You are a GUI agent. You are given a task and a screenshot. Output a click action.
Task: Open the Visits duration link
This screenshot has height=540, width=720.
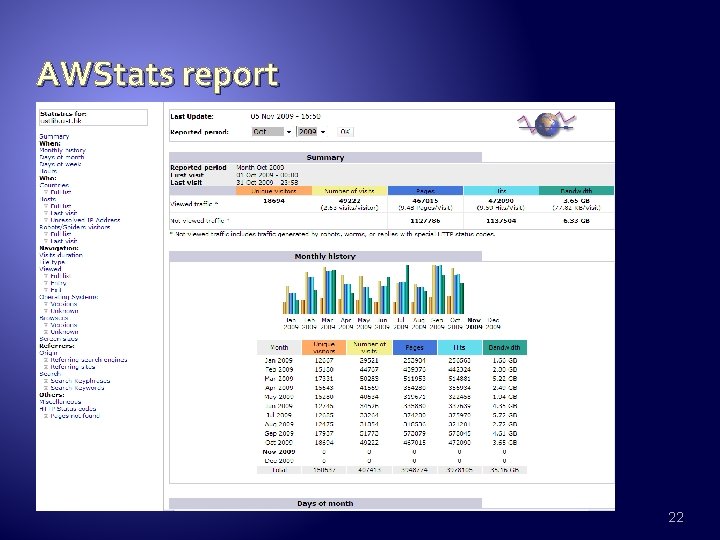coord(61,255)
